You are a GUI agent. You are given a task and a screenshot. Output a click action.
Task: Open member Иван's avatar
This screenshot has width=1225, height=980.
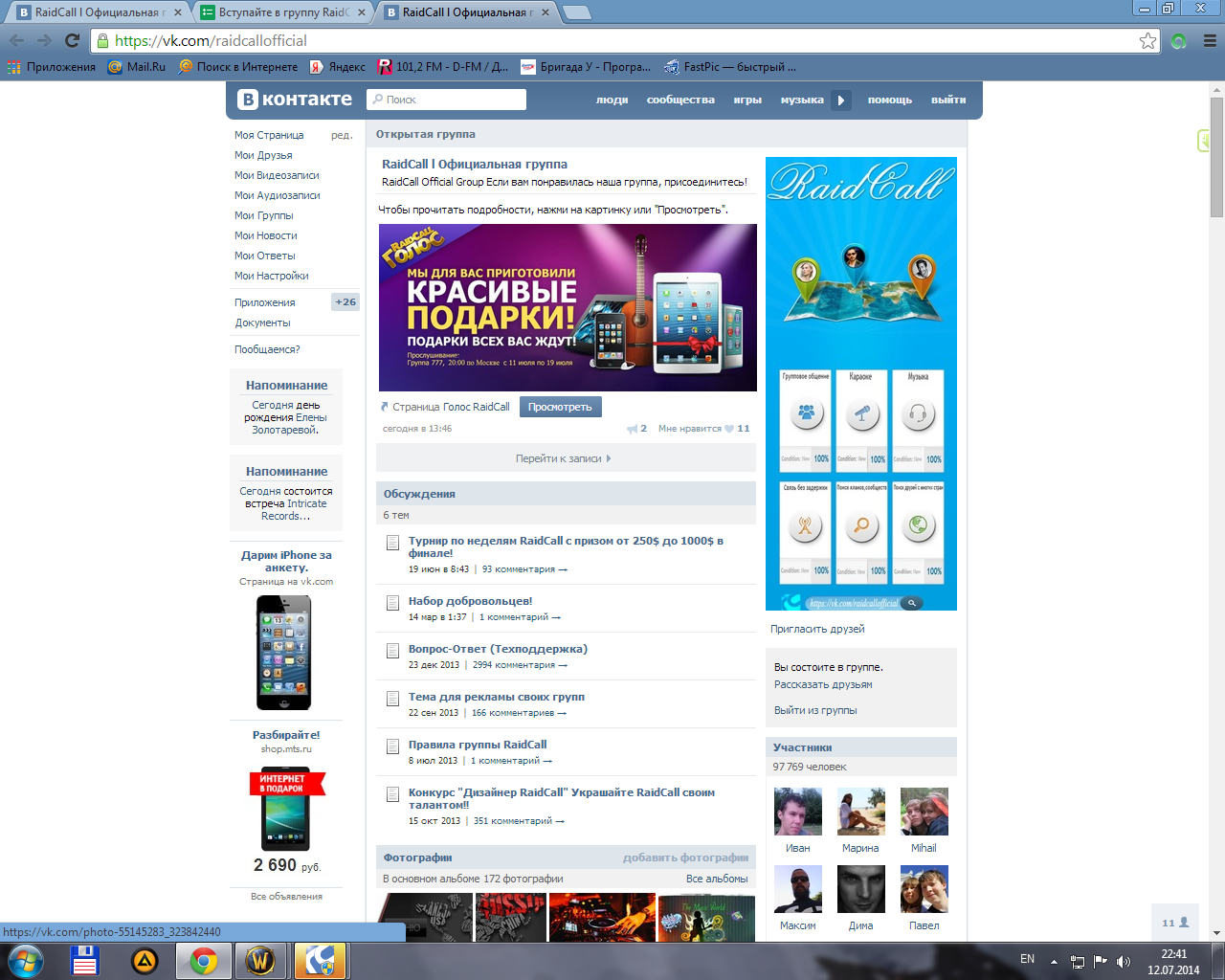click(x=798, y=812)
